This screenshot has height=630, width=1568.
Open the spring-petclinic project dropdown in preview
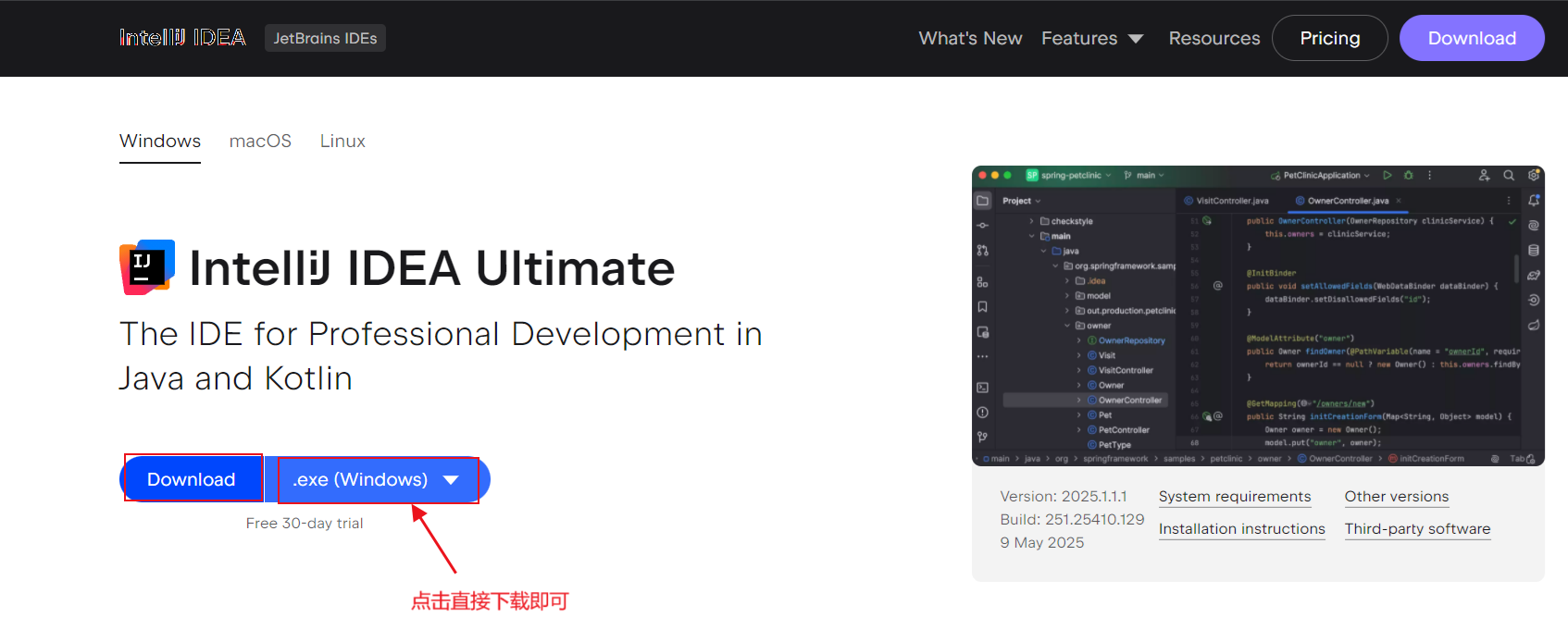(x=1069, y=175)
